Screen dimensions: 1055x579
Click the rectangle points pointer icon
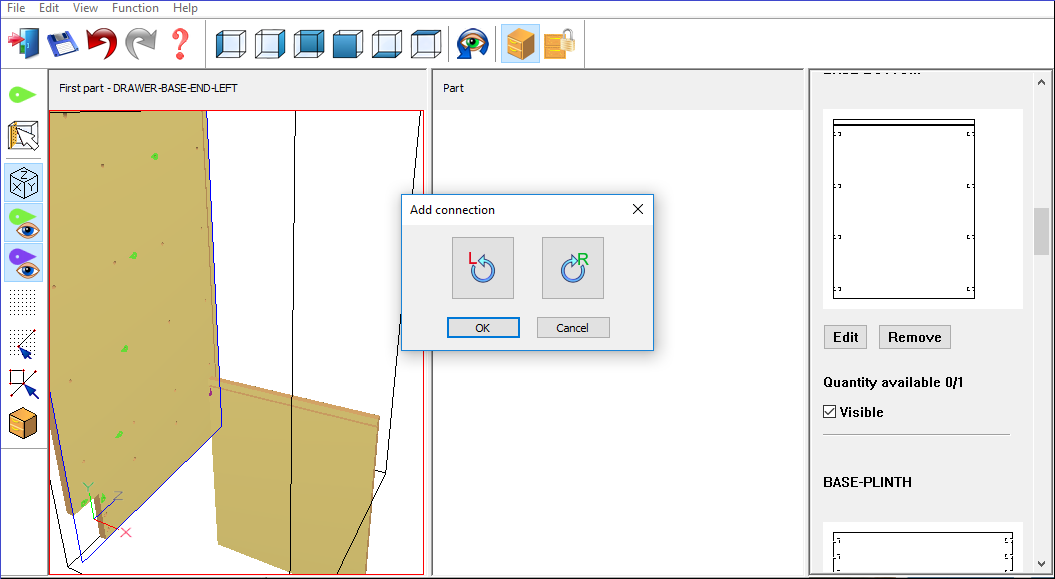click(x=24, y=383)
